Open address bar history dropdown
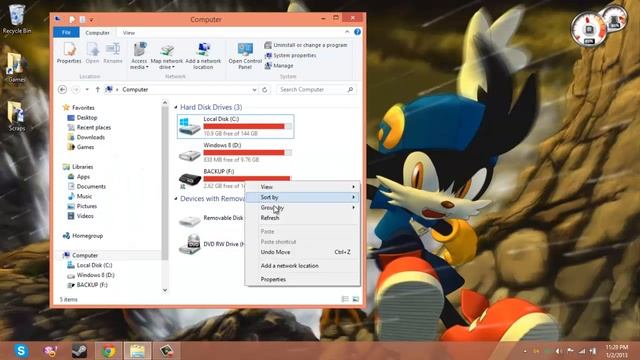 point(254,89)
